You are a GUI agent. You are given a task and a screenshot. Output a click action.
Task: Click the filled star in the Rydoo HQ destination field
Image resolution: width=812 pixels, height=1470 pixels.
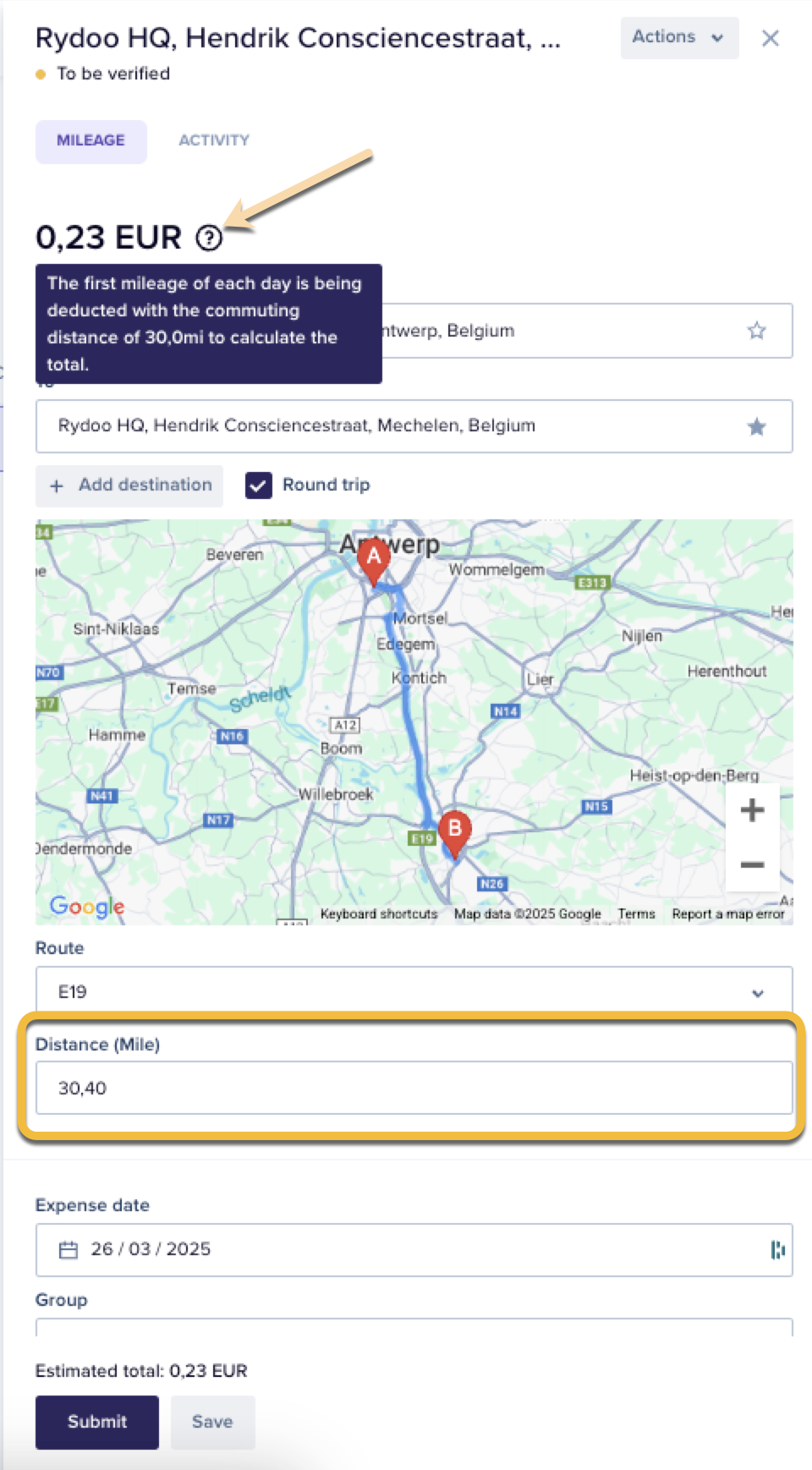point(756,426)
